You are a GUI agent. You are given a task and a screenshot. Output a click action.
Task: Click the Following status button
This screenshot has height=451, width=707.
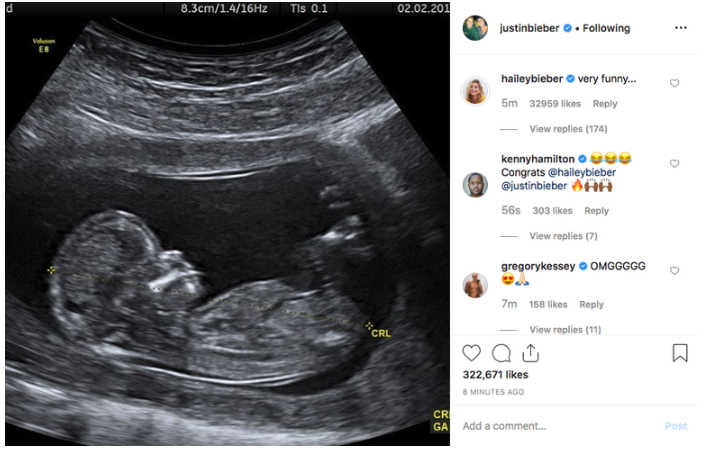coord(606,28)
